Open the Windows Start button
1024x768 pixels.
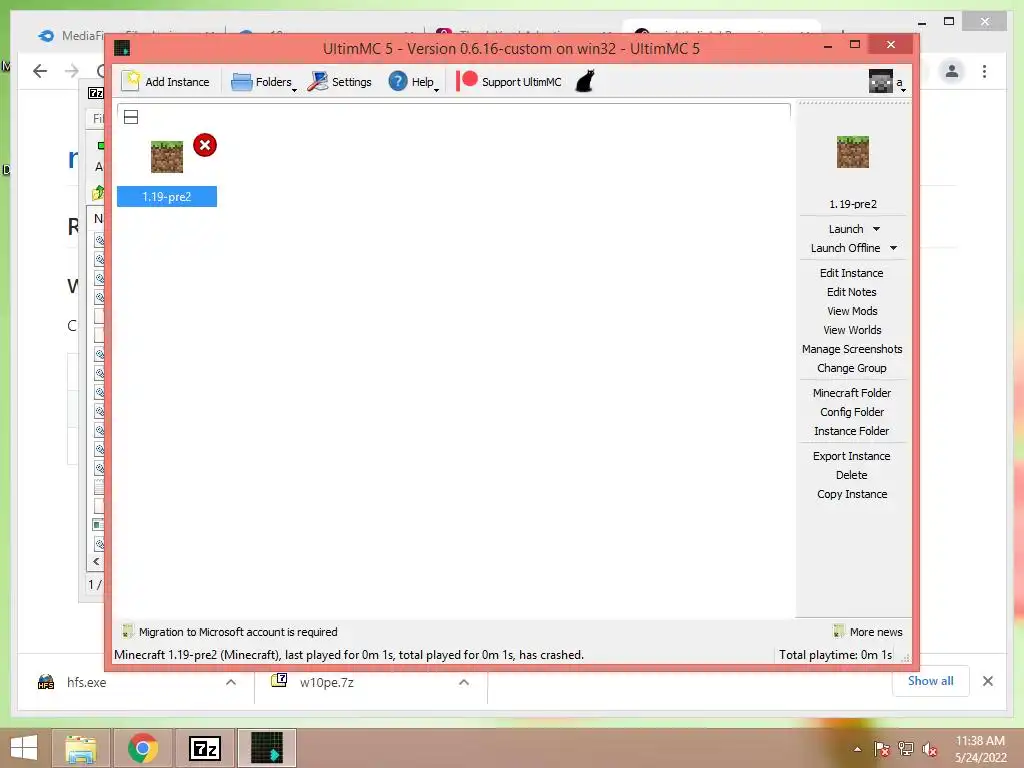[24, 748]
